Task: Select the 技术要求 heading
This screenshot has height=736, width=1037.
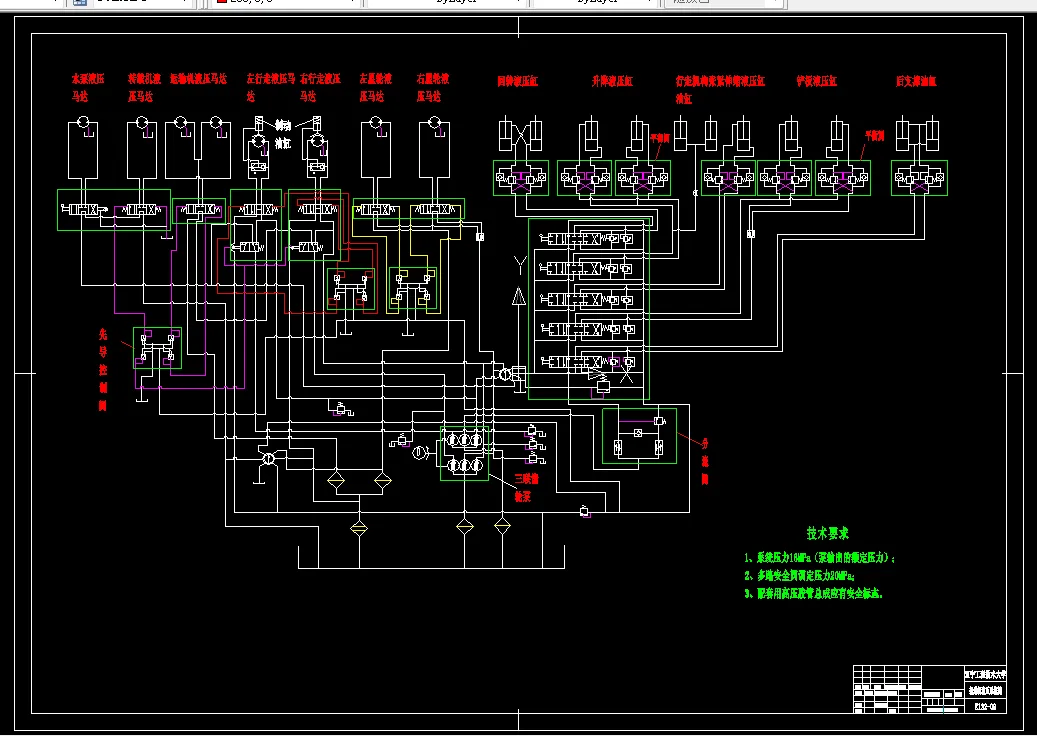Action: pyautogui.click(x=827, y=533)
